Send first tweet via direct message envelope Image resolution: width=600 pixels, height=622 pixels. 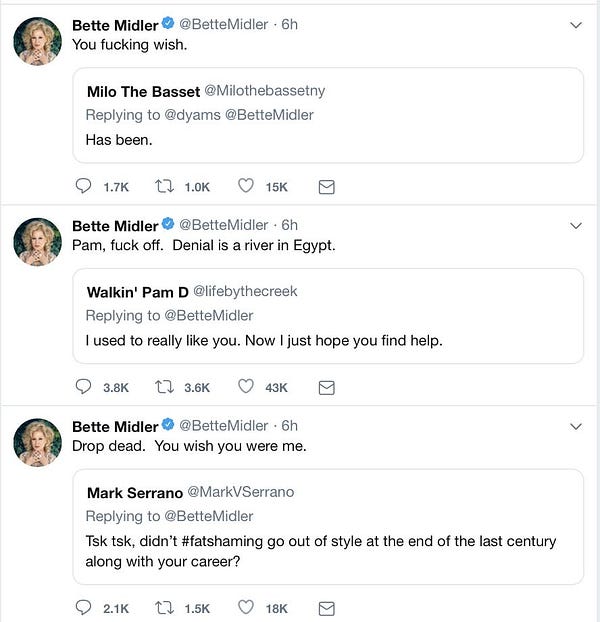(327, 187)
